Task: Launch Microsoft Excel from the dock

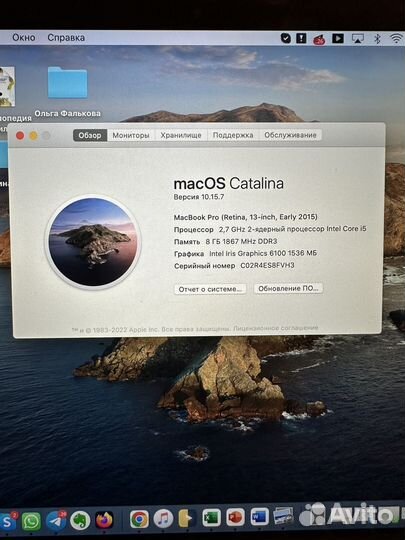Action: point(211,518)
